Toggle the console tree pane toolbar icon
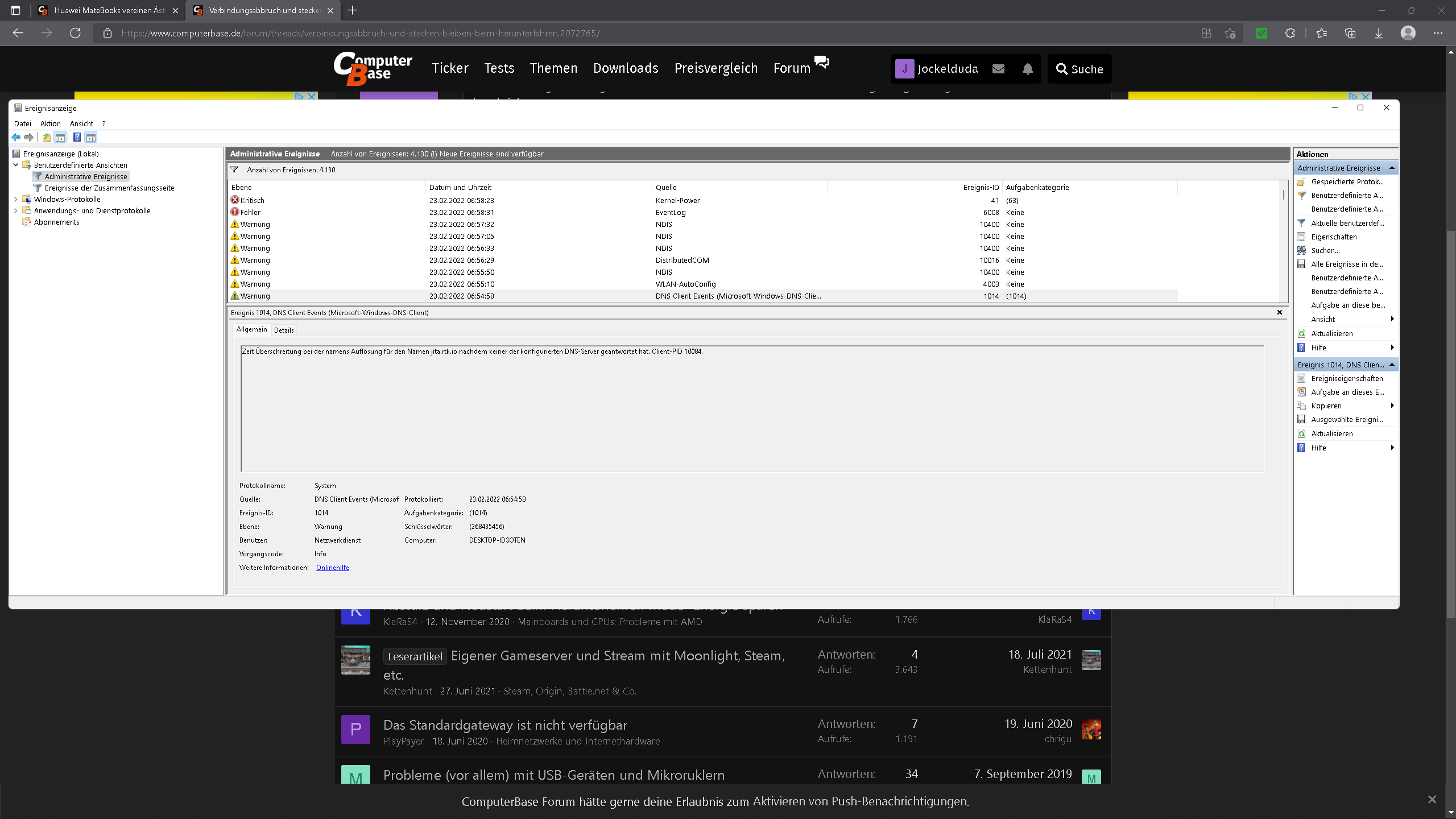 [x=60, y=137]
